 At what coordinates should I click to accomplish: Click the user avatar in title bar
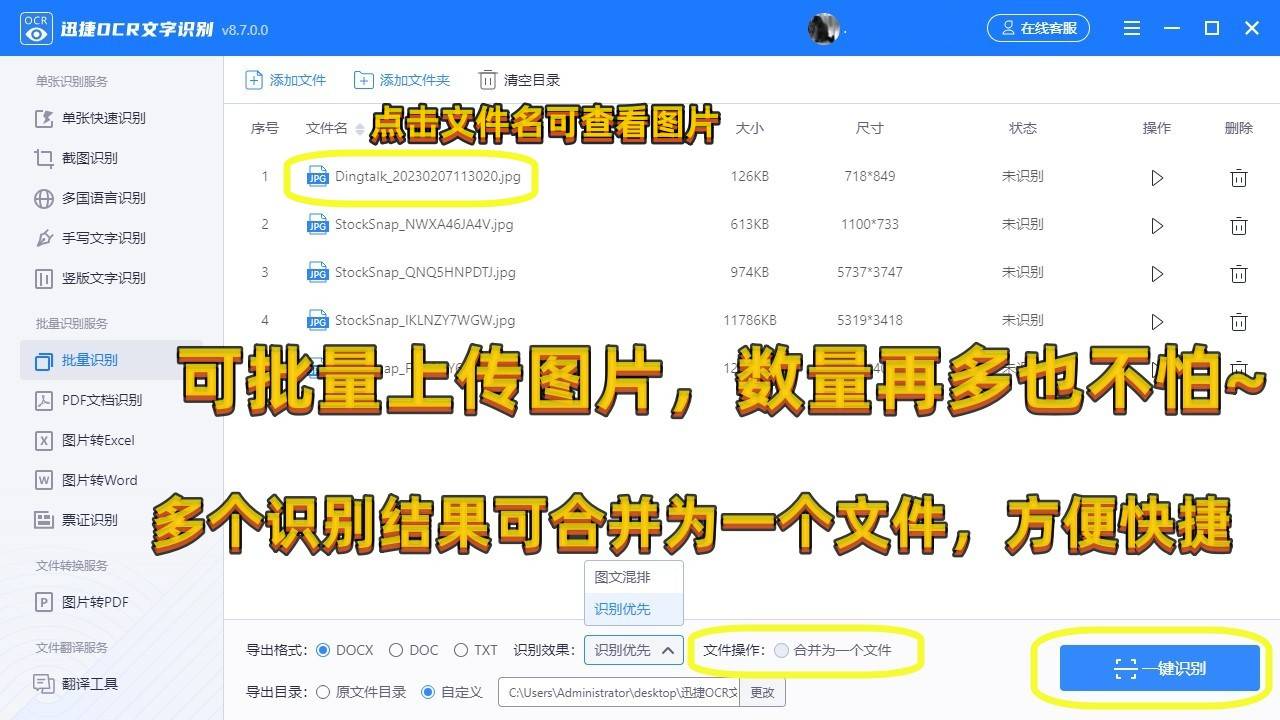(x=823, y=28)
